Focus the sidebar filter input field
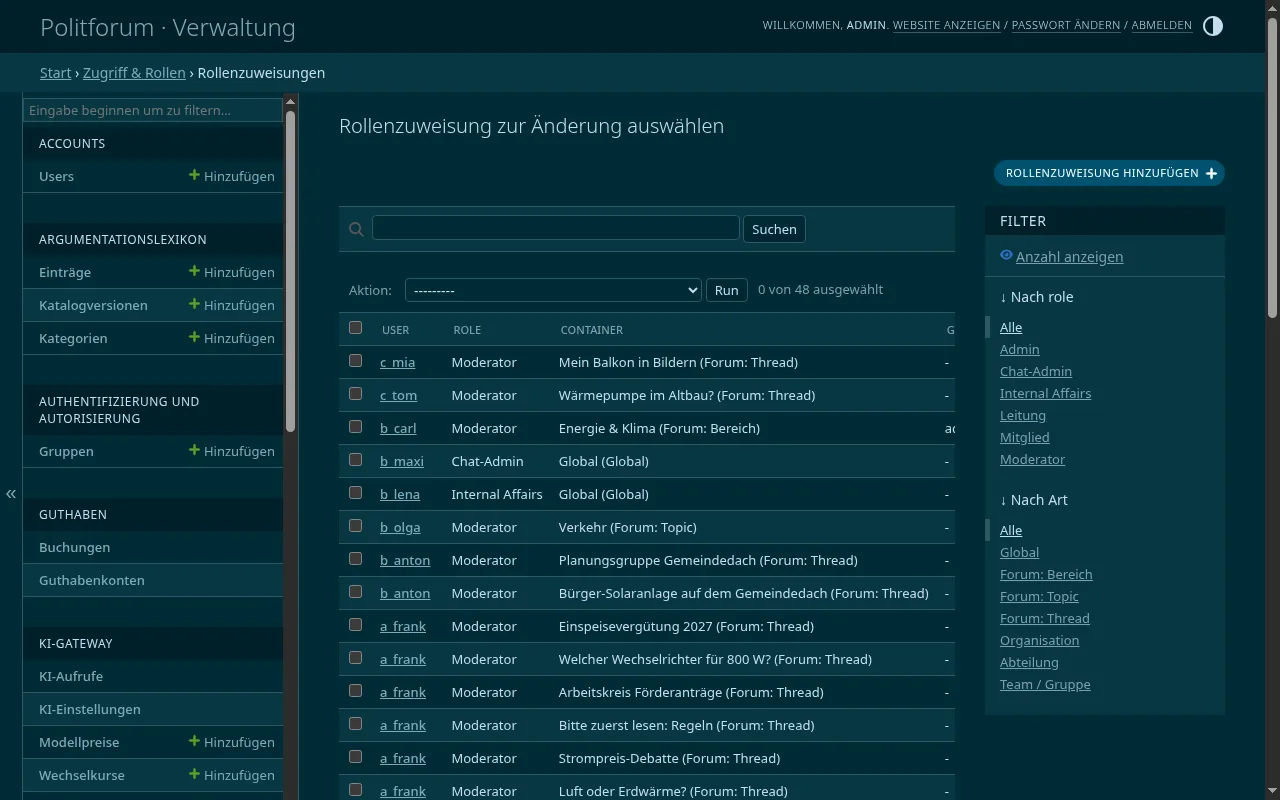 click(153, 110)
